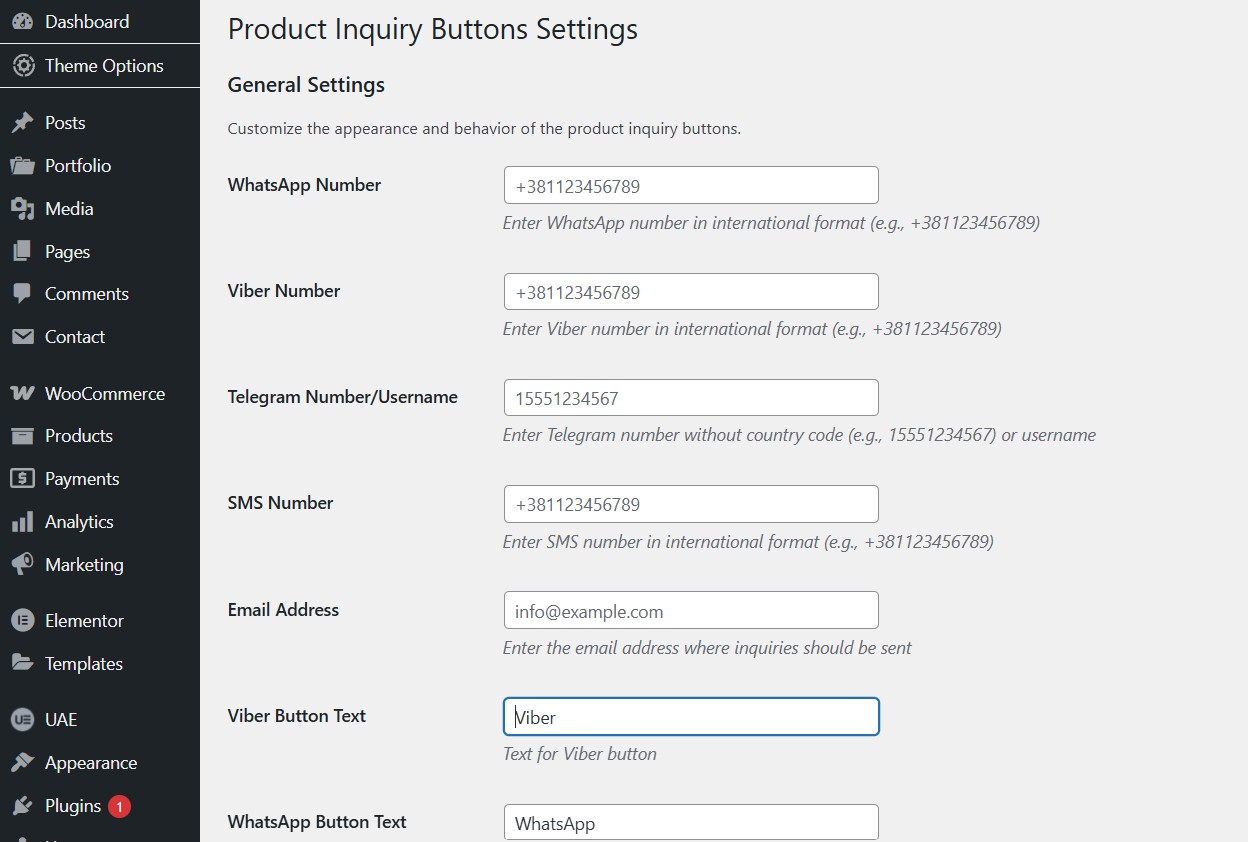Click the Posts pushpin icon

22,123
